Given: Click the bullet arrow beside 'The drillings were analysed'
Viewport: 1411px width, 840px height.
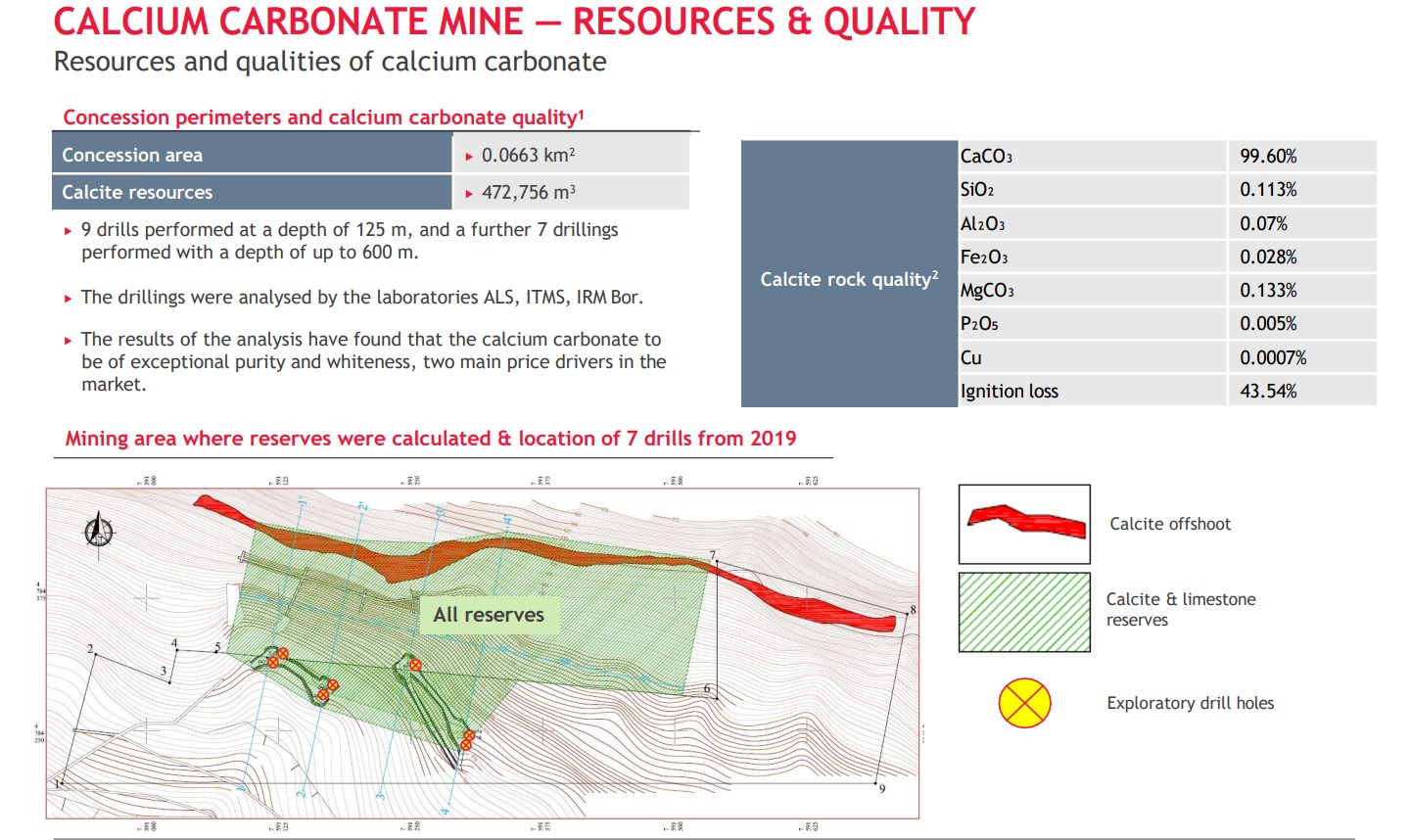Looking at the screenshot, I should coord(68,299).
